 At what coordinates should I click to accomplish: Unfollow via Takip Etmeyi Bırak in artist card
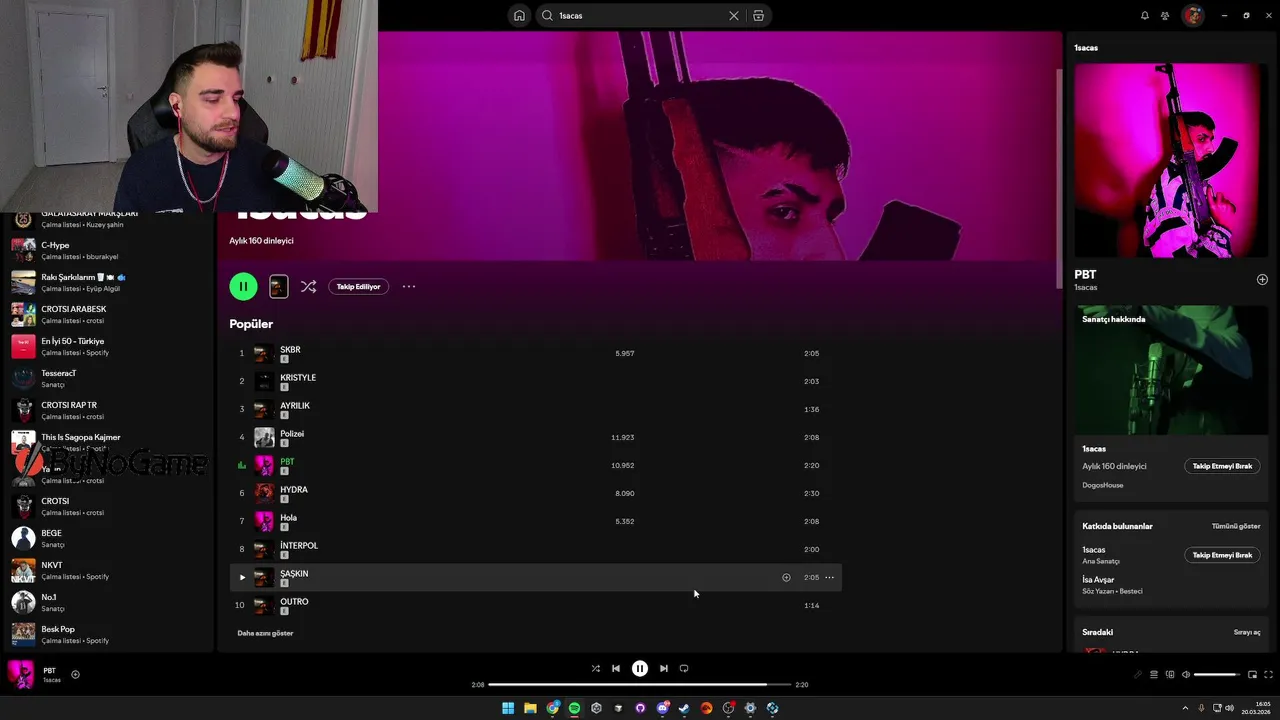click(x=1222, y=466)
